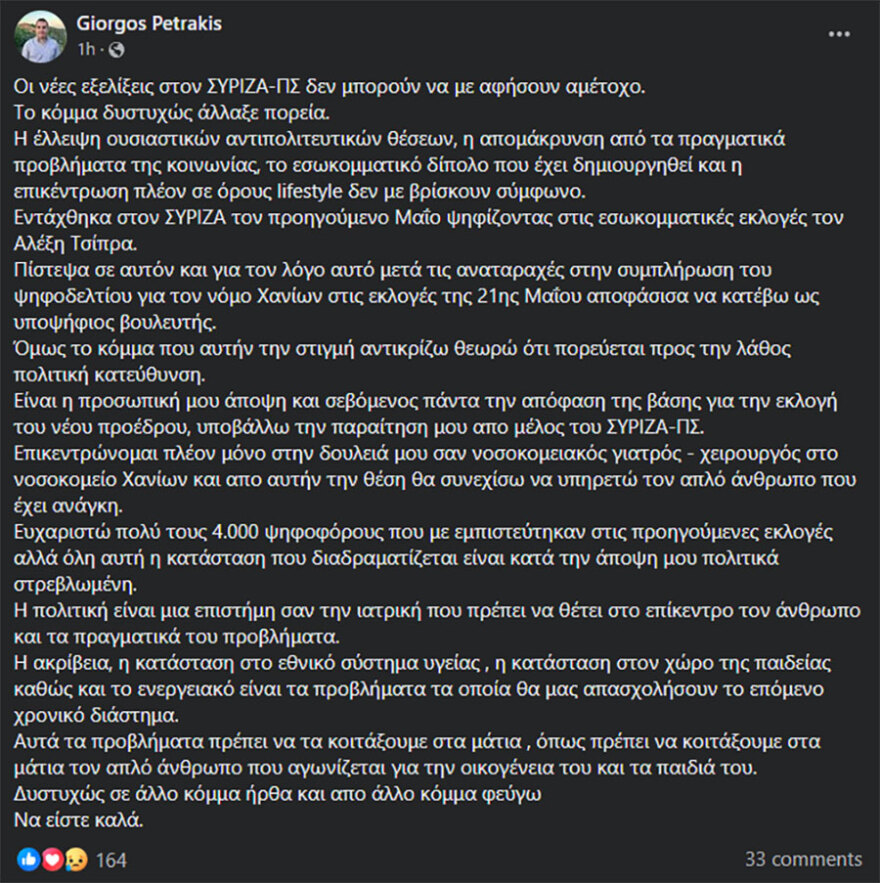880x883 pixels.
Task: Open Giorgos Petrakis's profile picture
Action: (x=42, y=33)
